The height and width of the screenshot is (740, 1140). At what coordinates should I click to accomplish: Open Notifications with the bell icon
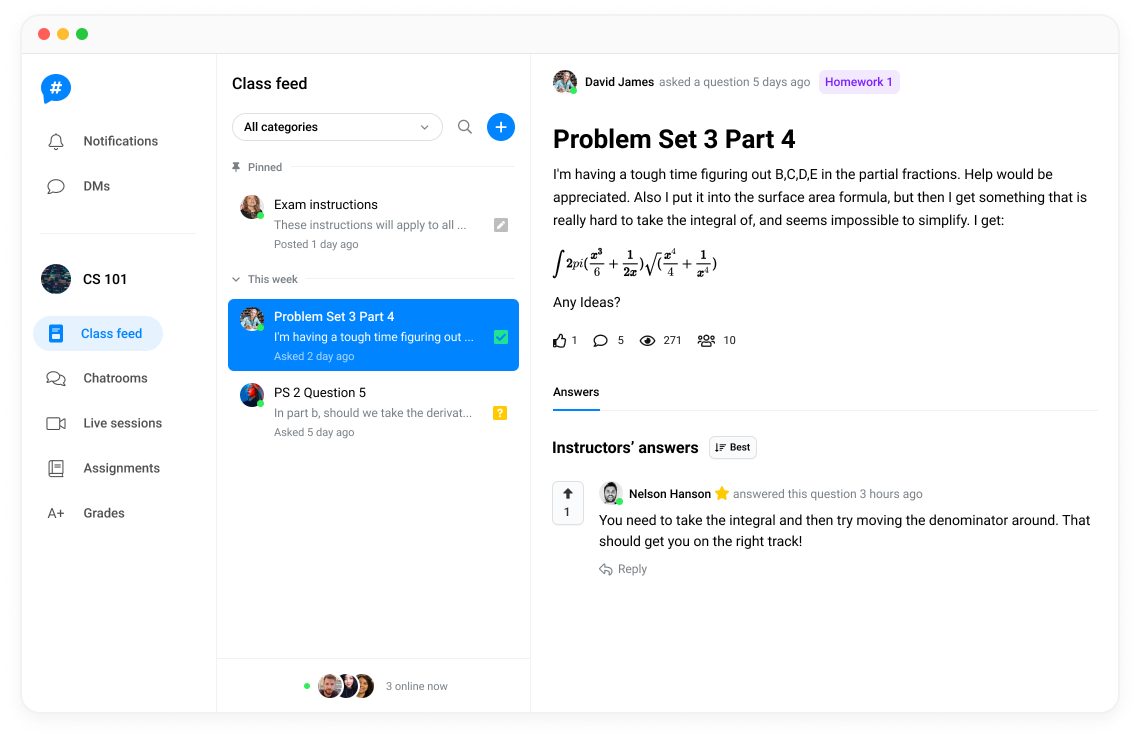[x=56, y=141]
